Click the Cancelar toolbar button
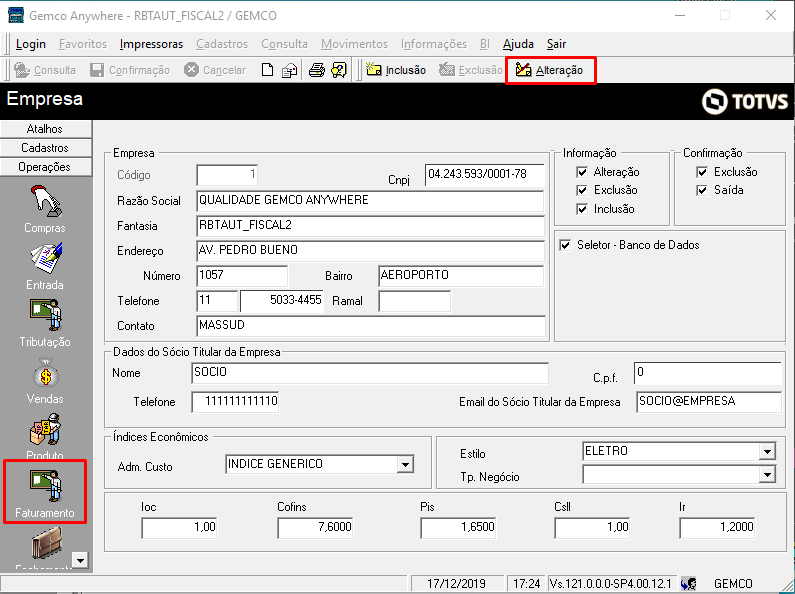 pos(215,70)
